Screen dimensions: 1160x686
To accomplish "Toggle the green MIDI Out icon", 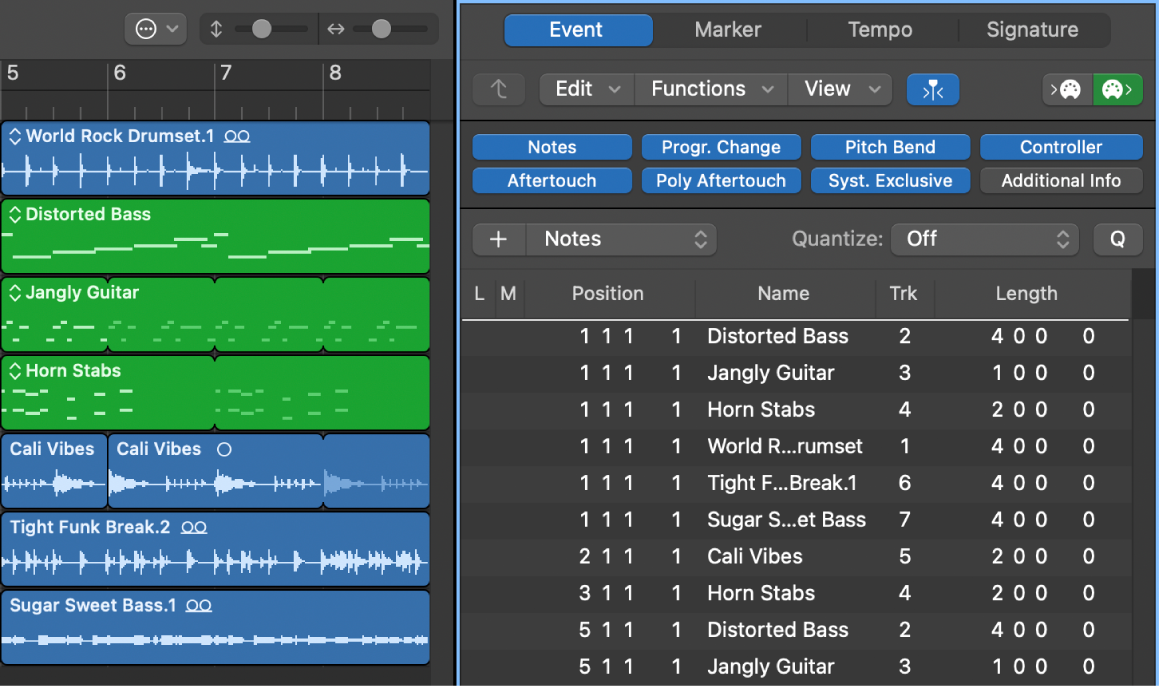I will coord(1117,89).
